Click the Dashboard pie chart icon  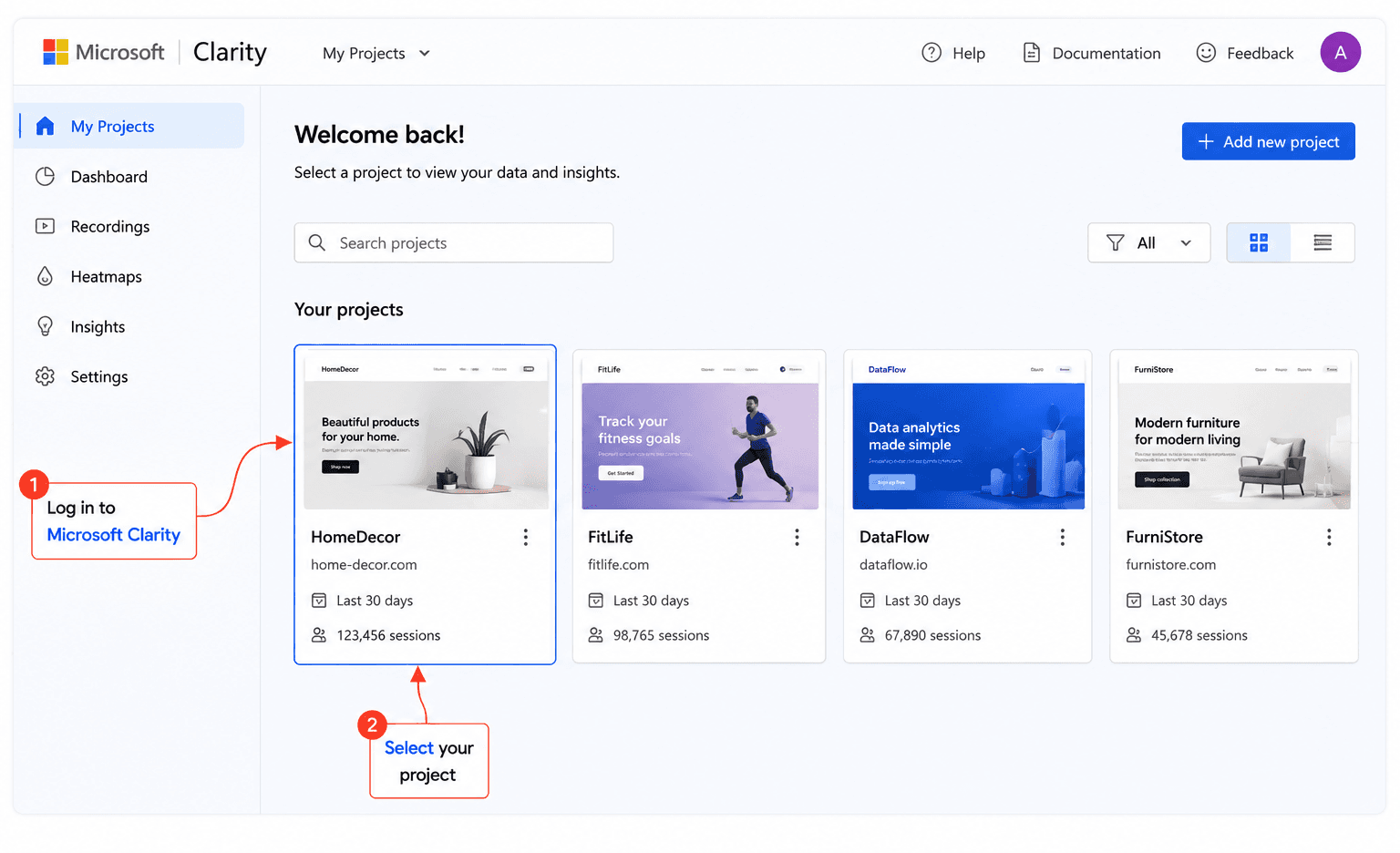[x=45, y=176]
